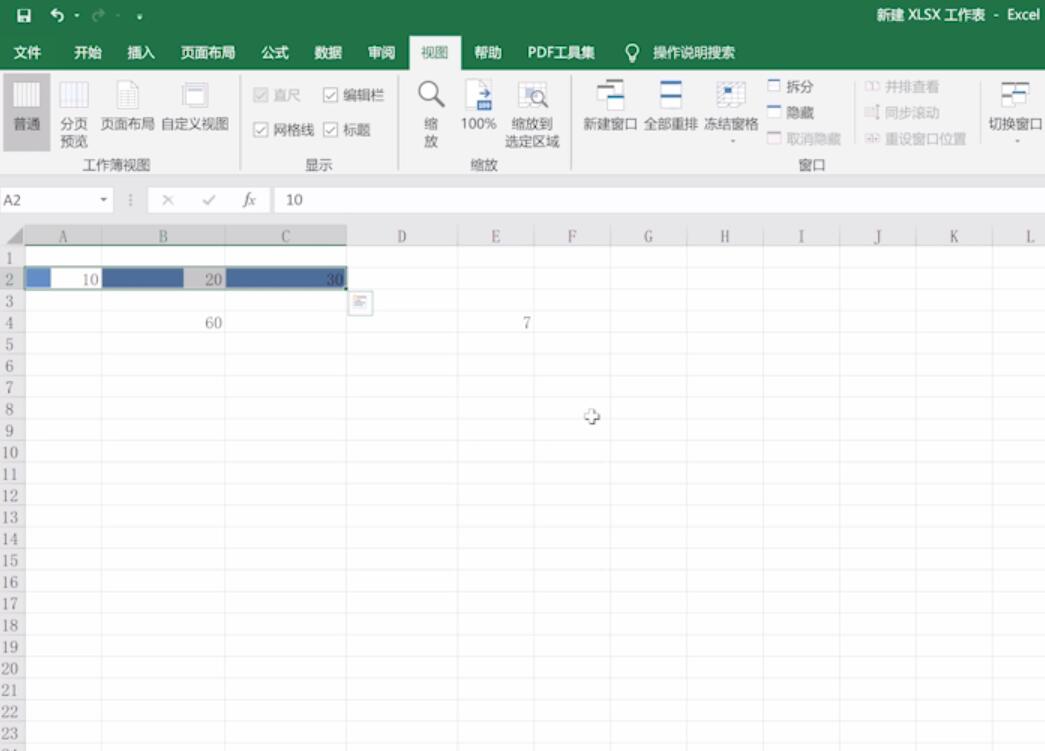This screenshot has height=751, width=1045.
Task: Click the Name Box showing A2
Action: [x=48, y=200]
